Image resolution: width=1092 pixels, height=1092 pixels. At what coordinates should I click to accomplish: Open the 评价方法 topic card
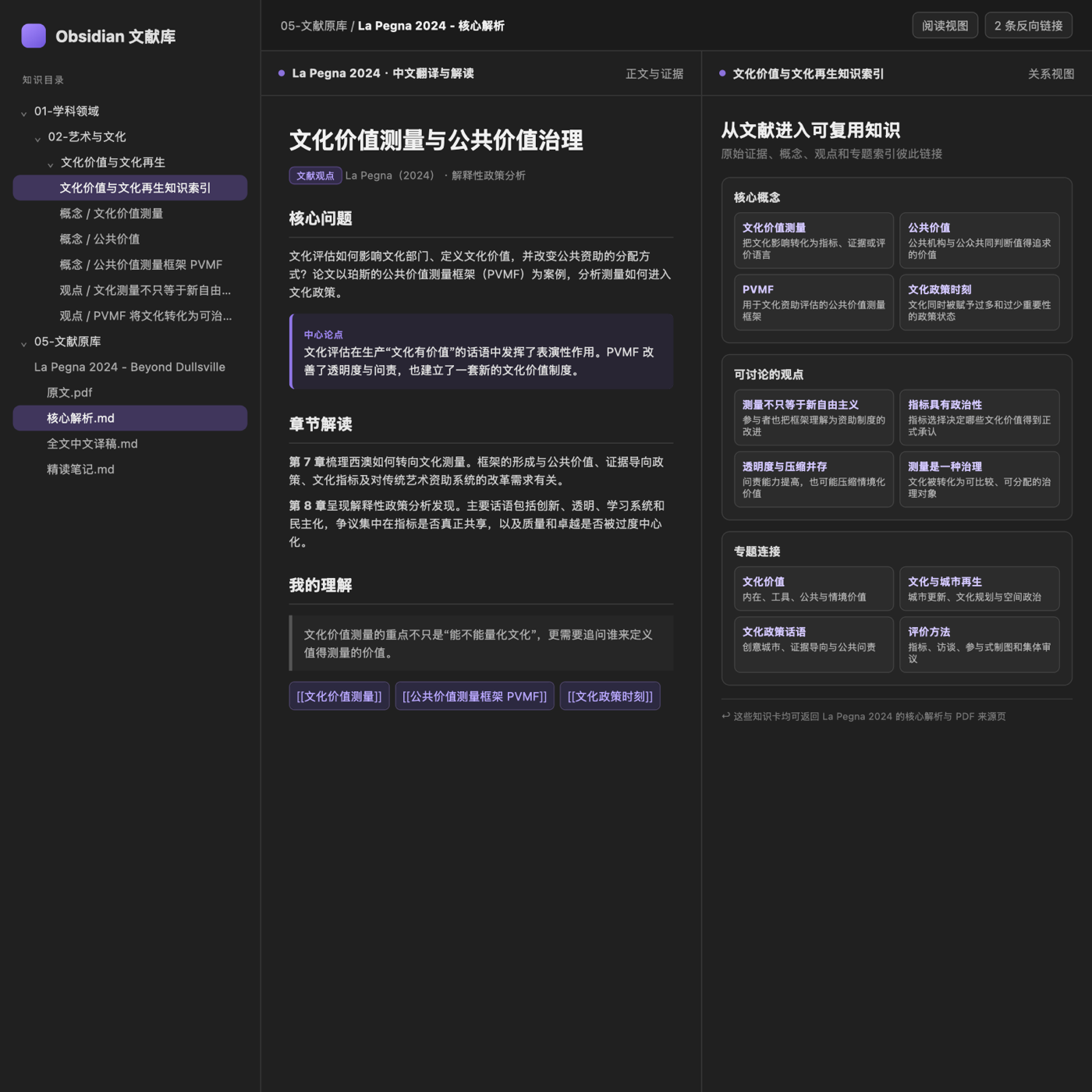[979, 645]
